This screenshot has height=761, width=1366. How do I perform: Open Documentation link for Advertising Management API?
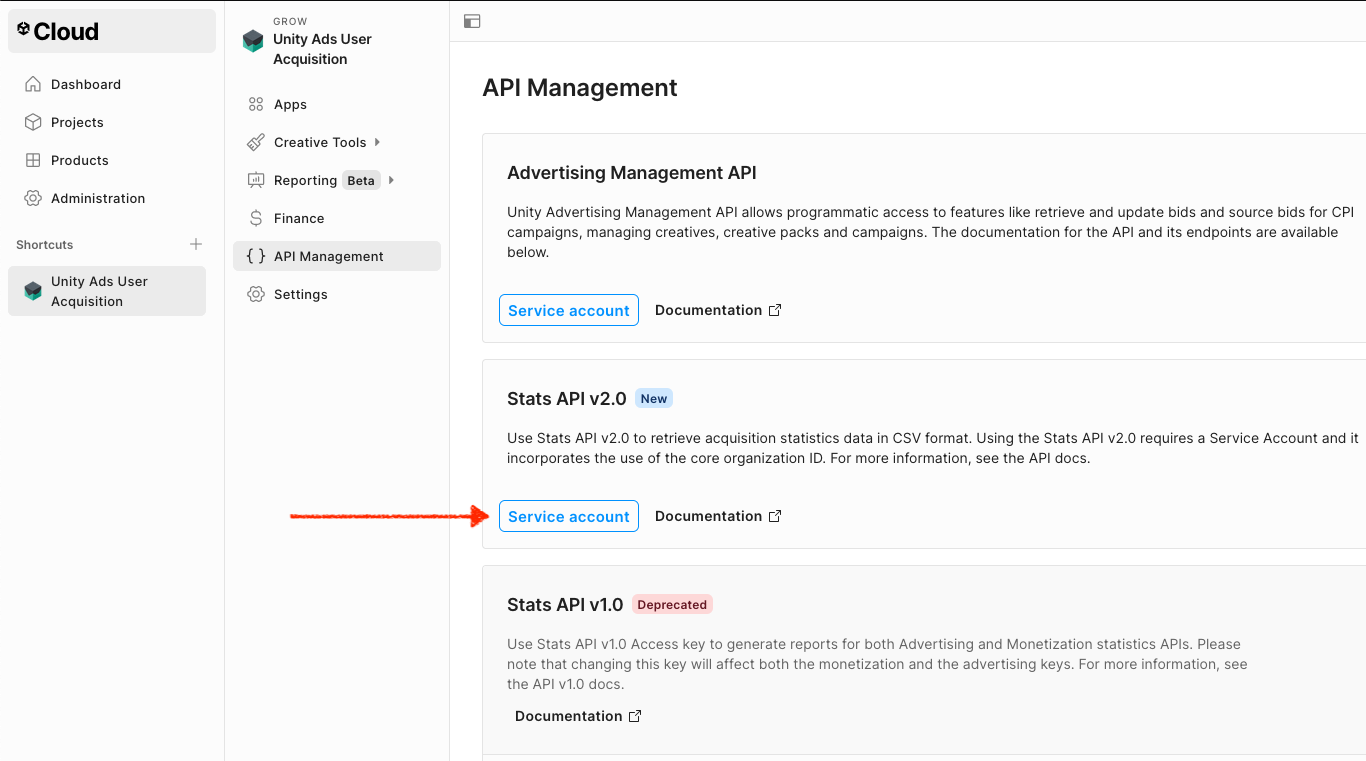click(x=717, y=310)
